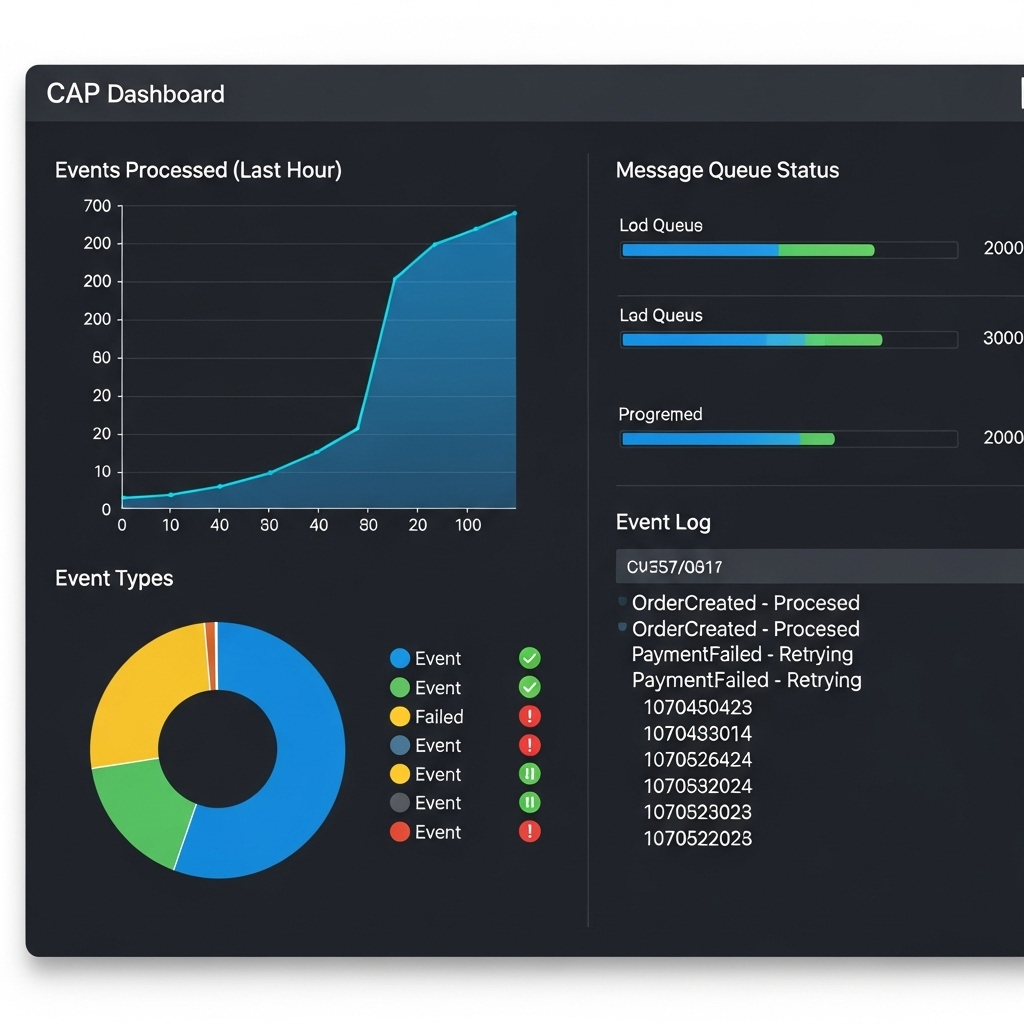This screenshot has height=1024, width=1024.
Task: Switch to the Message Queue Status panel
Action: (x=727, y=170)
